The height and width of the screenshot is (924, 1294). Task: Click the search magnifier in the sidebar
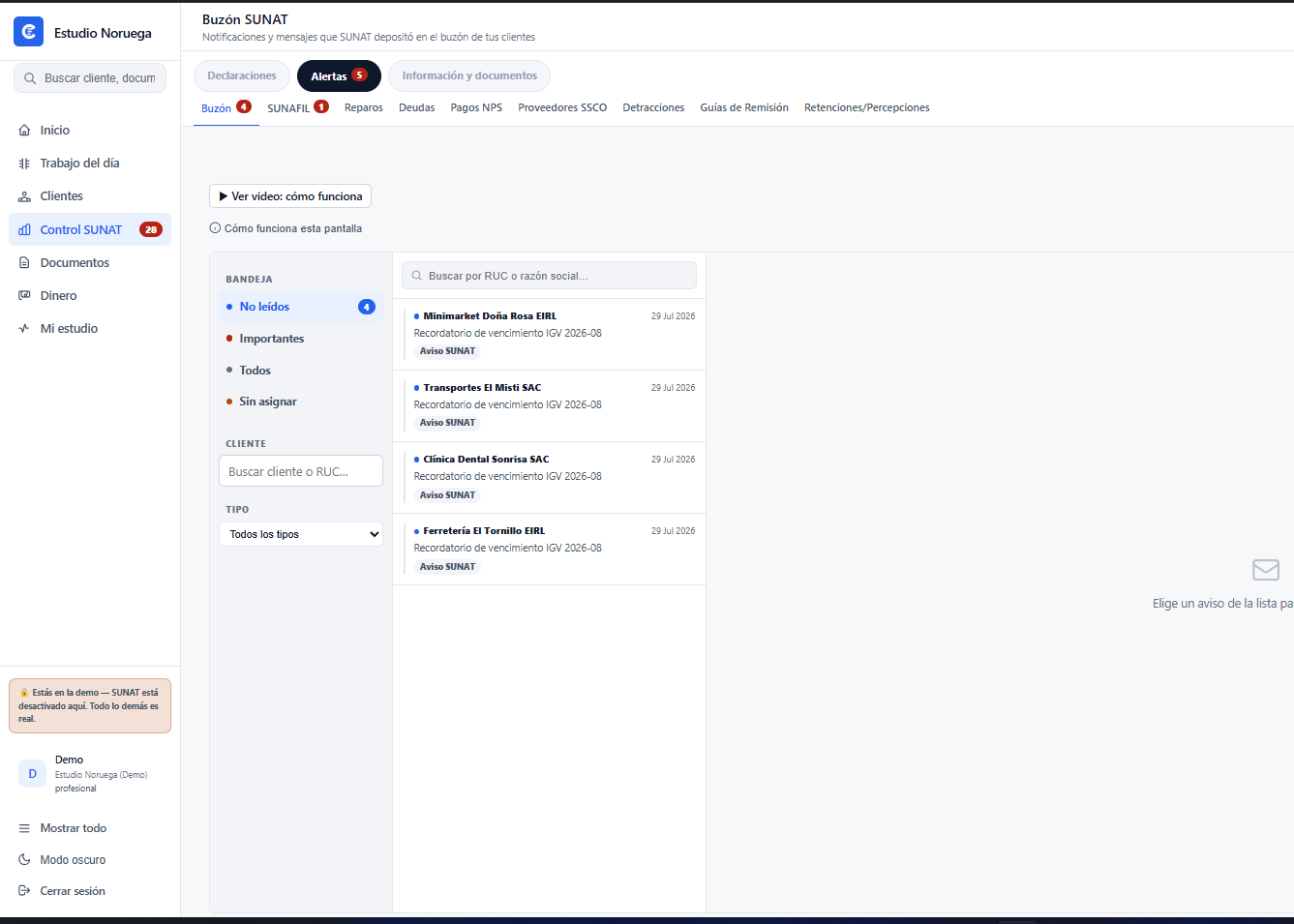(30, 78)
